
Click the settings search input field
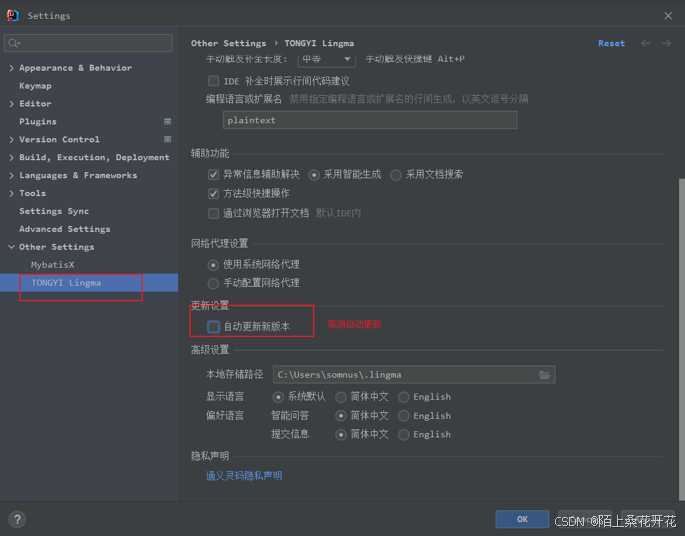point(88,43)
